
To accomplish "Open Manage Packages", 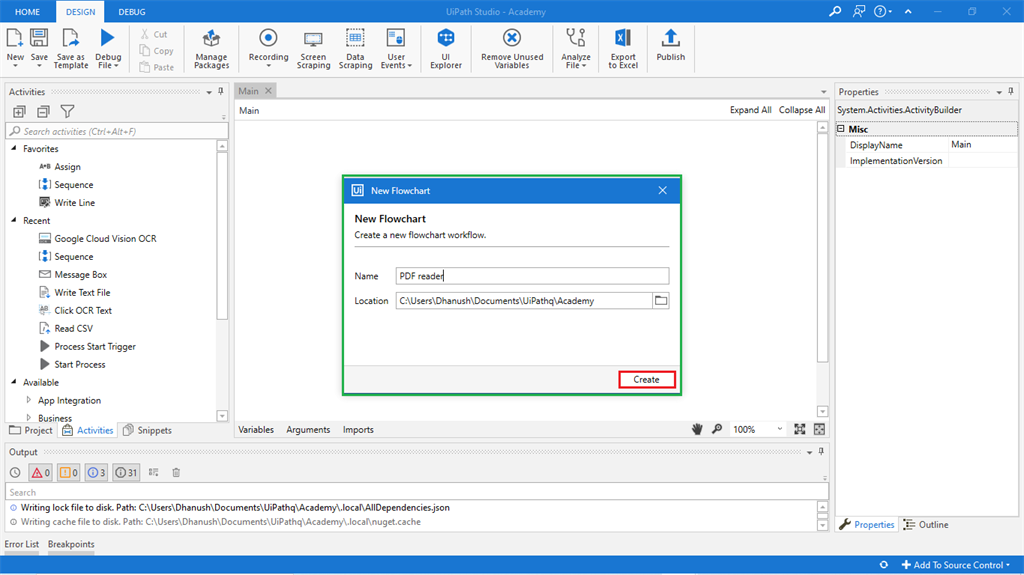I will 211,48.
